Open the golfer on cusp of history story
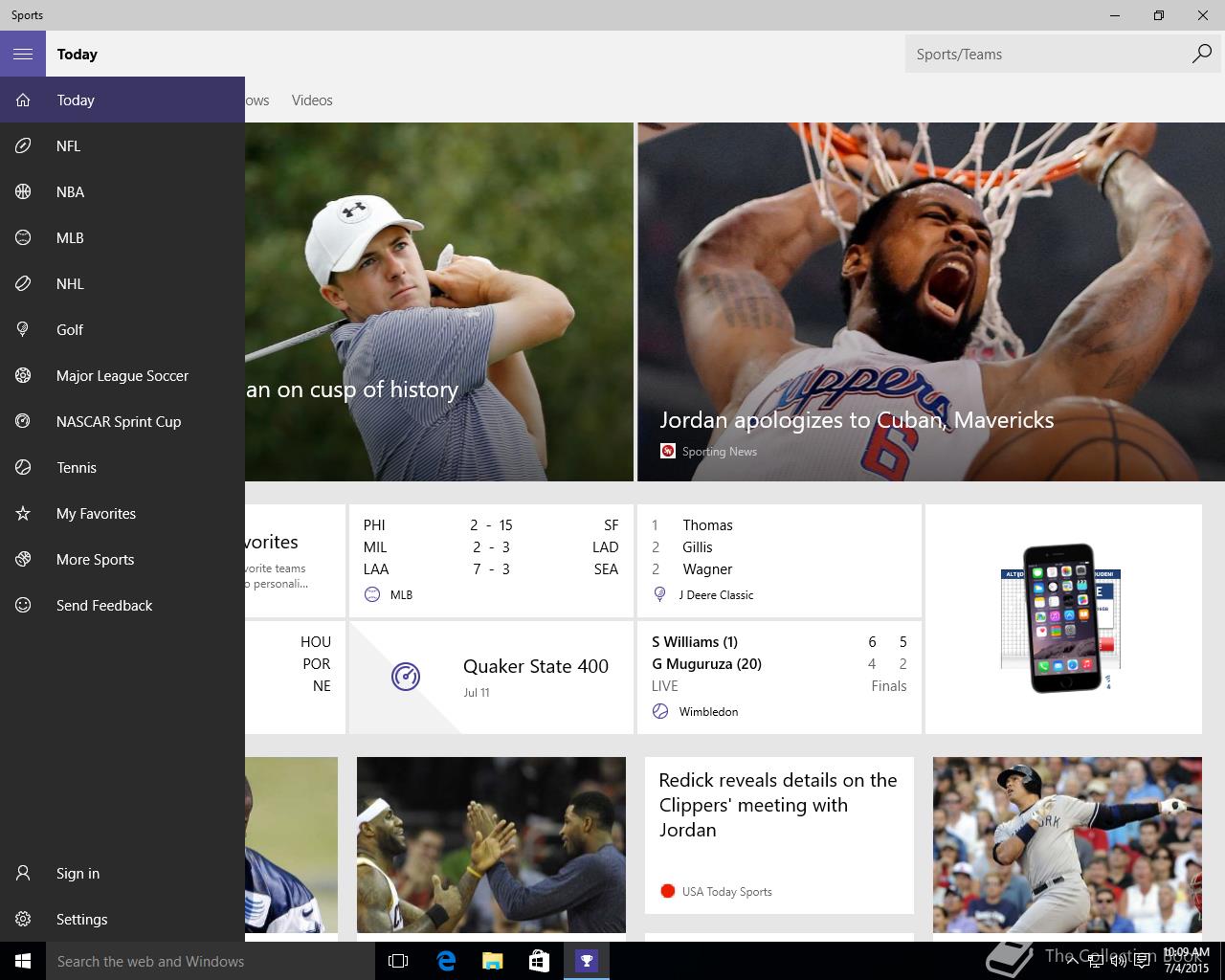Viewport: 1225px width, 980px height. pyautogui.click(x=439, y=301)
